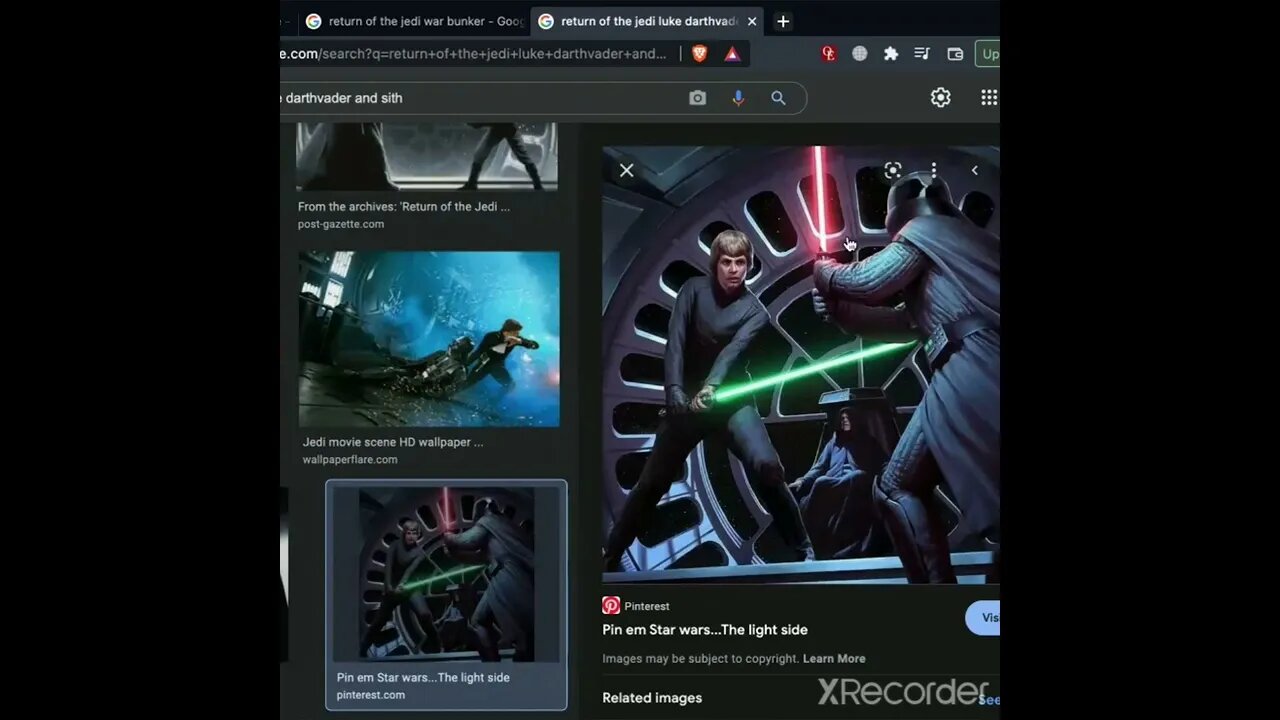
Task: Open the preview title 'Pin em Star wars...The light side'
Action: (x=705, y=630)
